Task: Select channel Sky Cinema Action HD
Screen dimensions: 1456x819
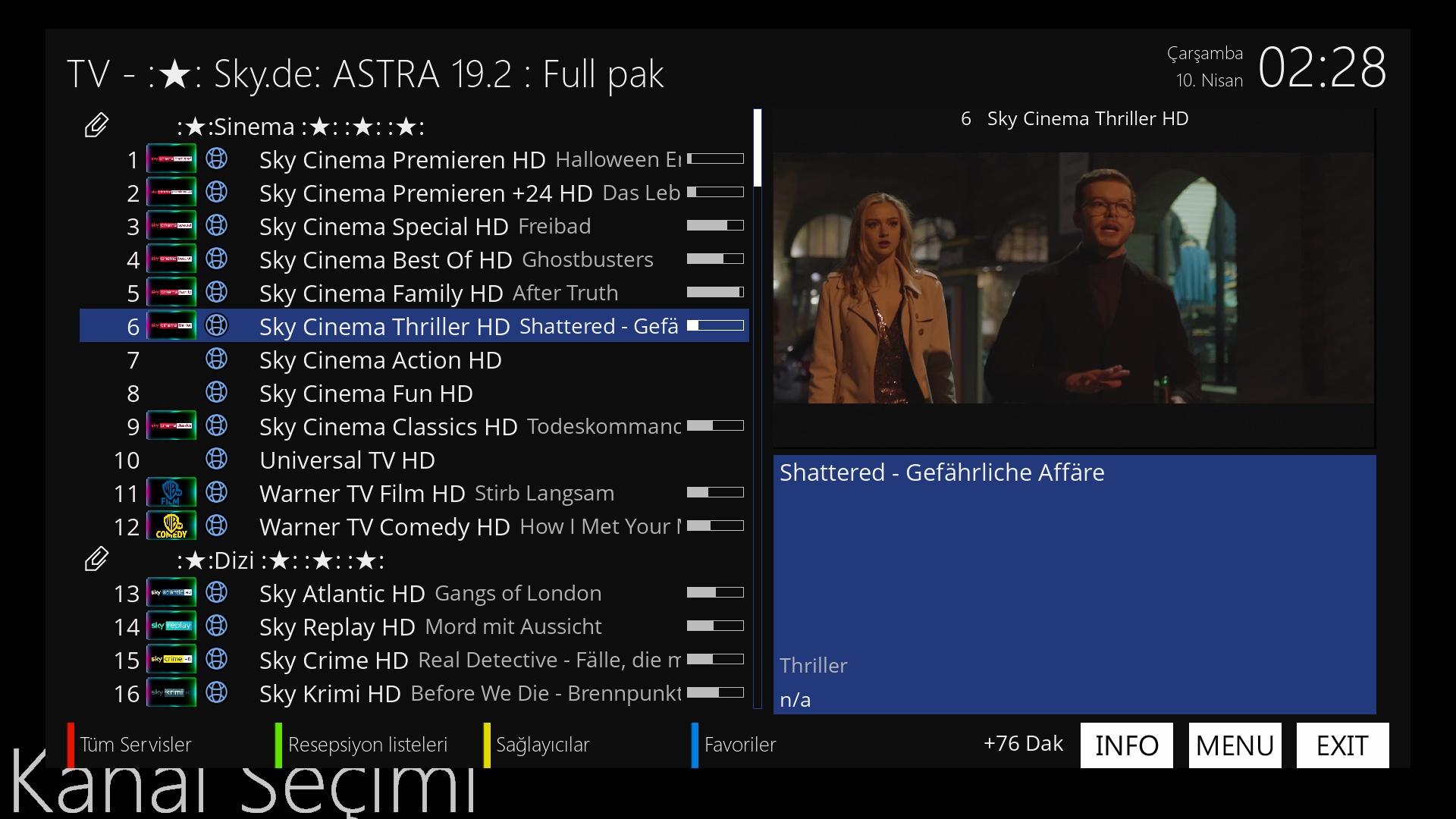Action: (x=414, y=360)
